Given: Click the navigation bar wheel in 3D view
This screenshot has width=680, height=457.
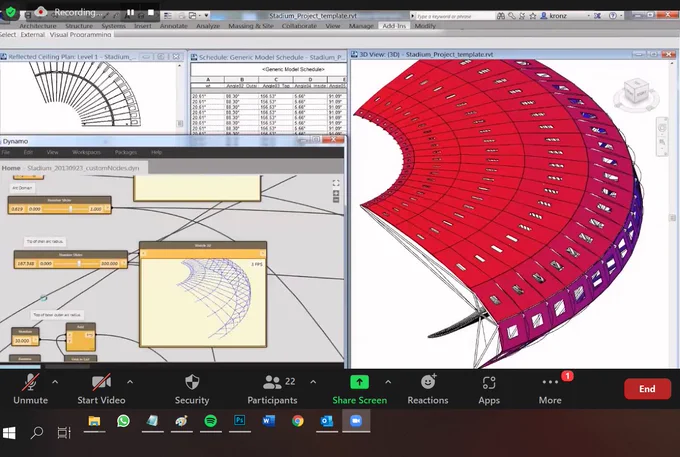Looking at the screenshot, I should click(x=662, y=128).
